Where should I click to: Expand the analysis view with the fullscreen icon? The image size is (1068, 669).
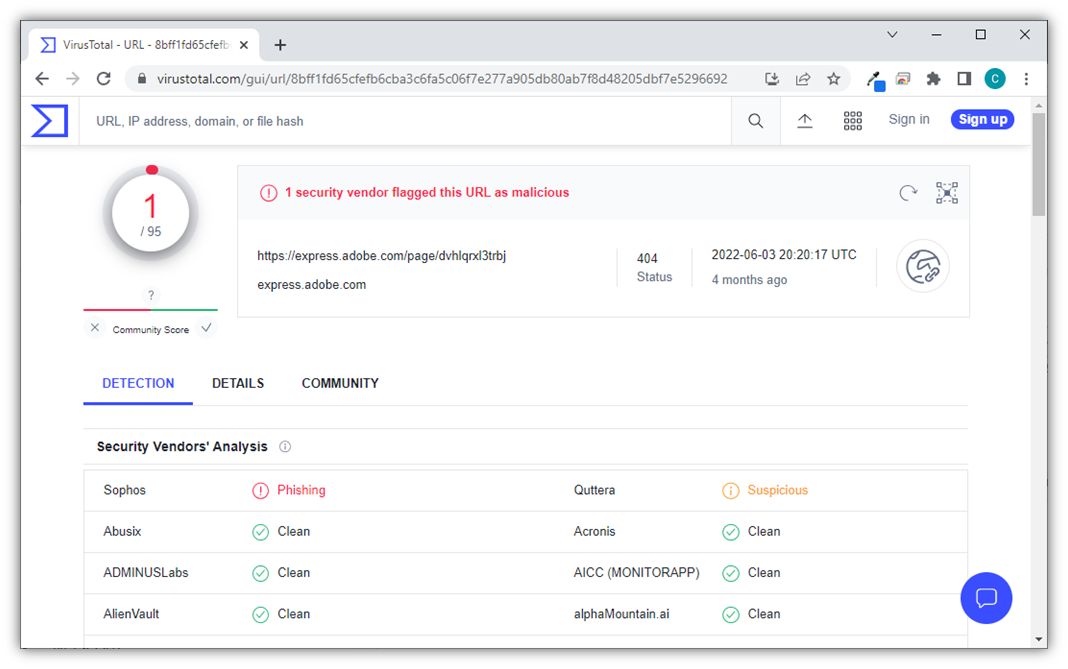(x=946, y=192)
